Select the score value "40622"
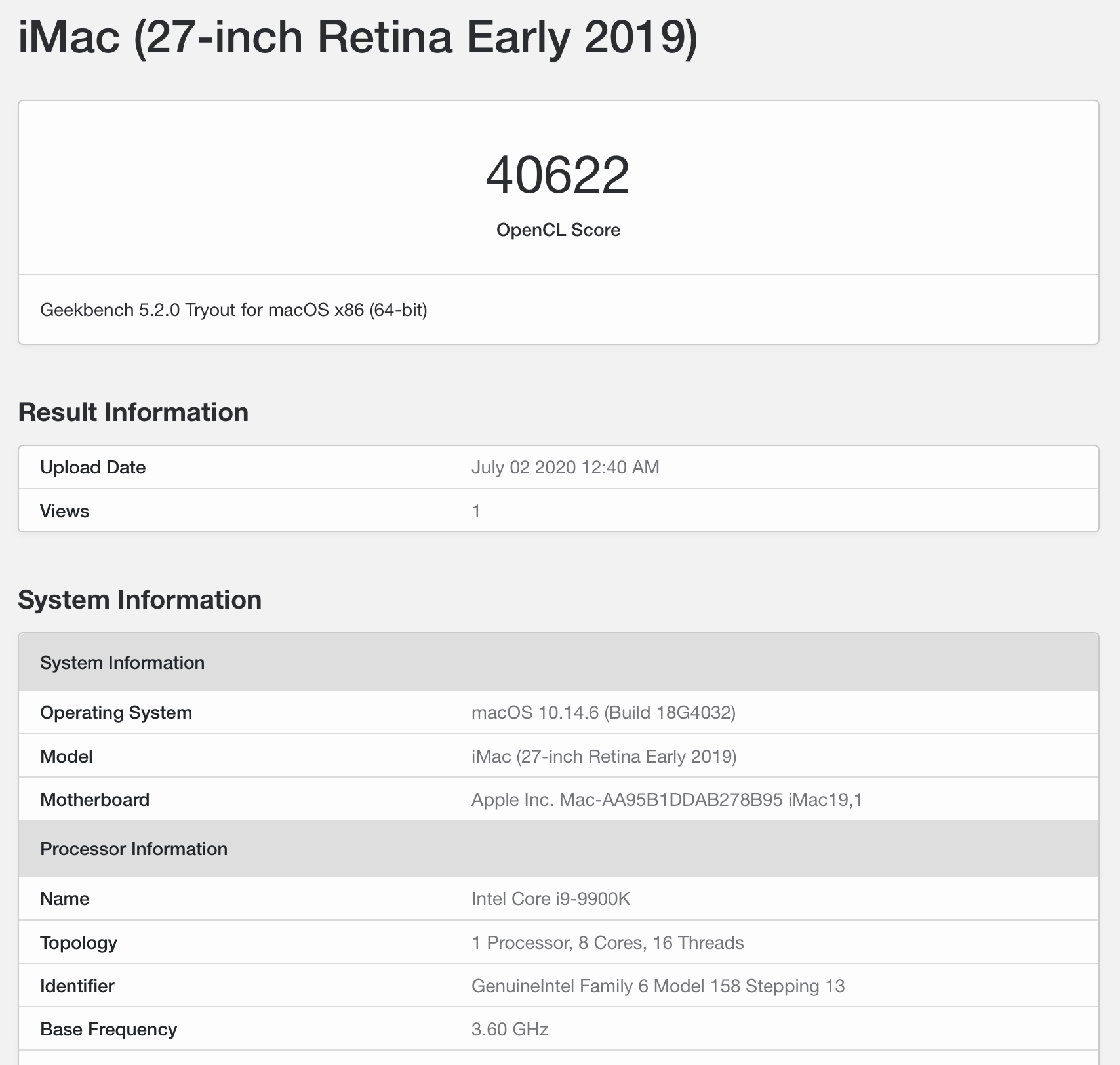Image resolution: width=1120 pixels, height=1065 pixels. tap(558, 175)
